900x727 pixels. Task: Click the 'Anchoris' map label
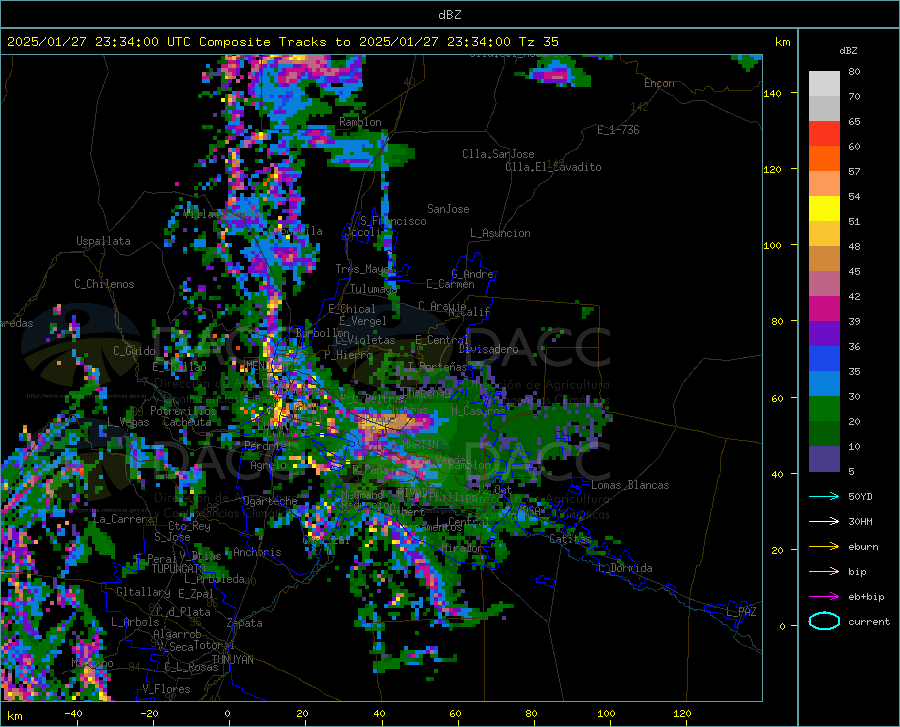pyautogui.click(x=257, y=553)
